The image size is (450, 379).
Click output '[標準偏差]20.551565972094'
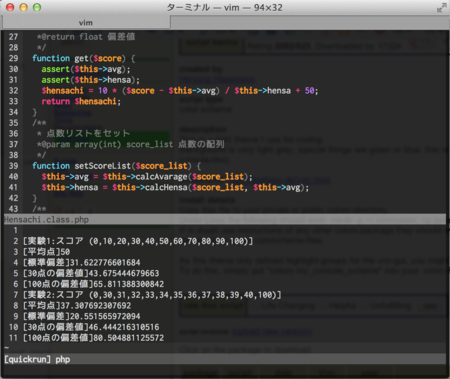point(81,316)
